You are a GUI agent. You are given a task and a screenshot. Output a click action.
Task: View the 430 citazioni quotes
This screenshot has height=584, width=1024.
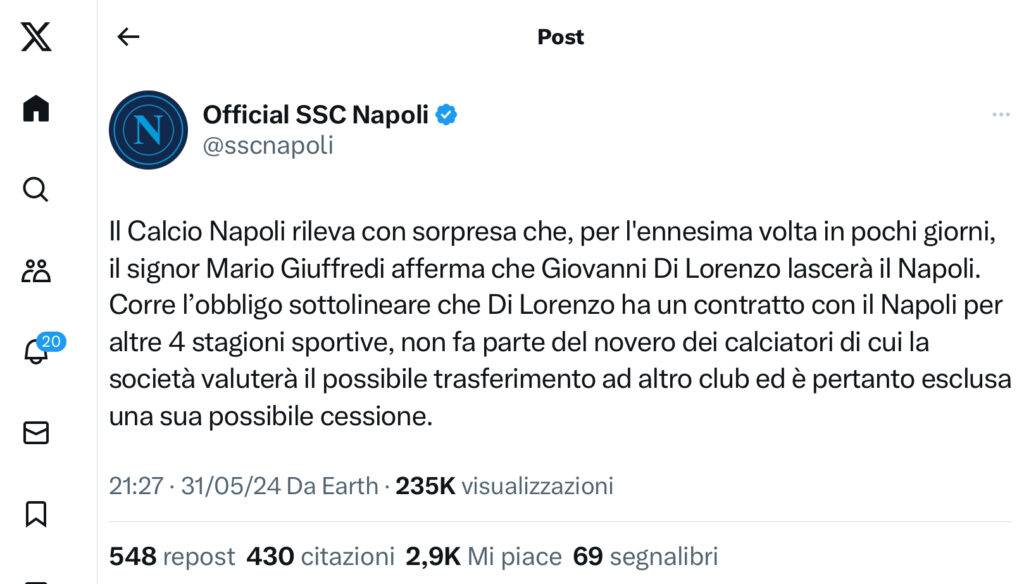320,556
